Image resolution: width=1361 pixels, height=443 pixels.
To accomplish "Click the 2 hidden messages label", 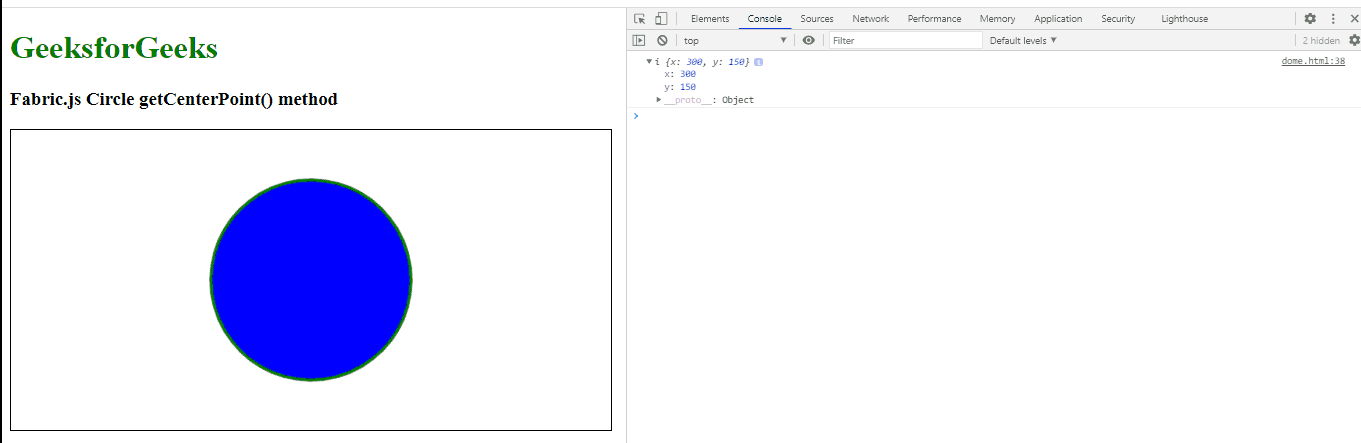I will pyautogui.click(x=1321, y=41).
